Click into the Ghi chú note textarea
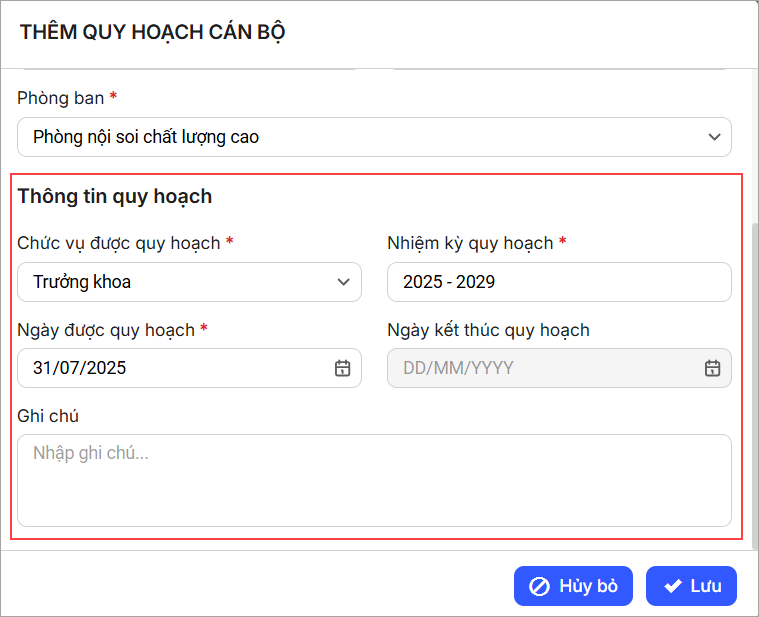759x617 pixels. pos(374,480)
